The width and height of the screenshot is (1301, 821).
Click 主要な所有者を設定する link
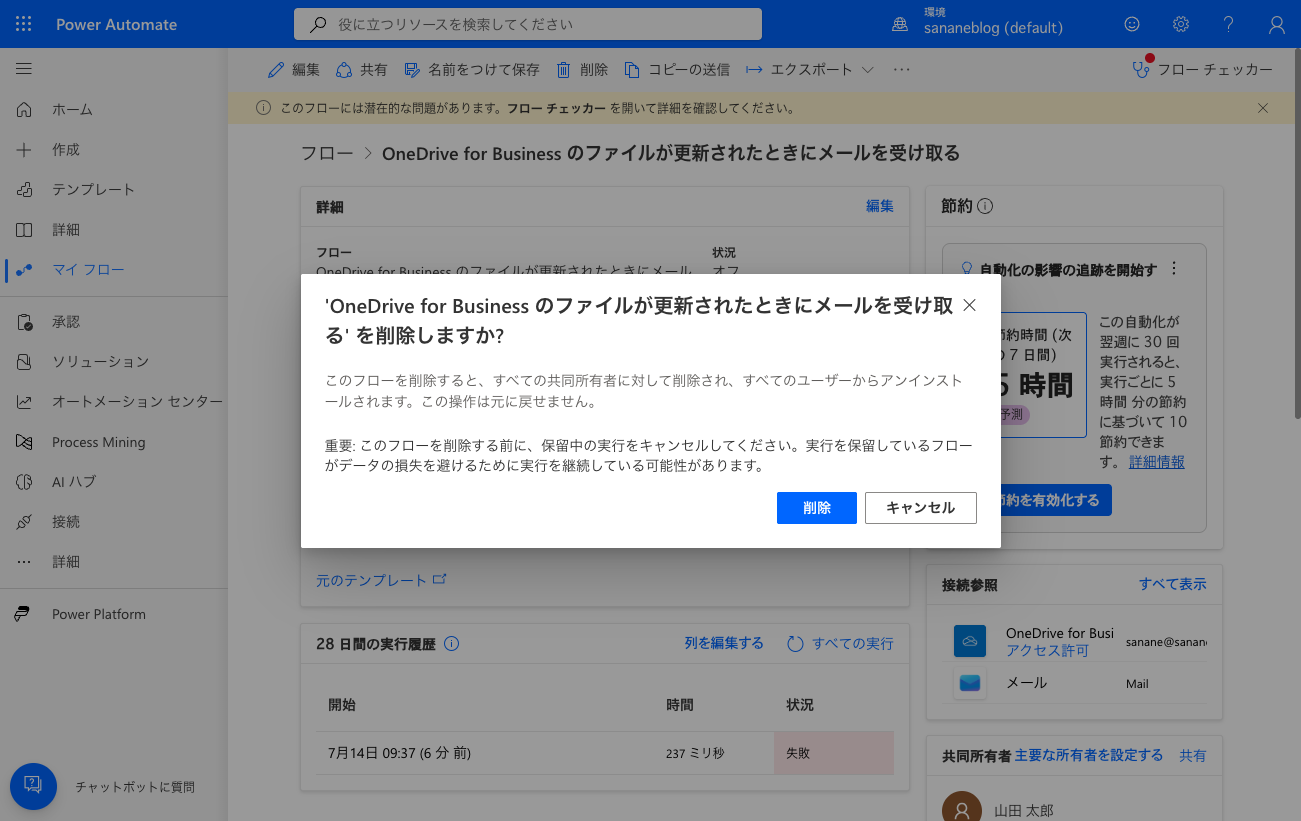pyautogui.click(x=1089, y=756)
